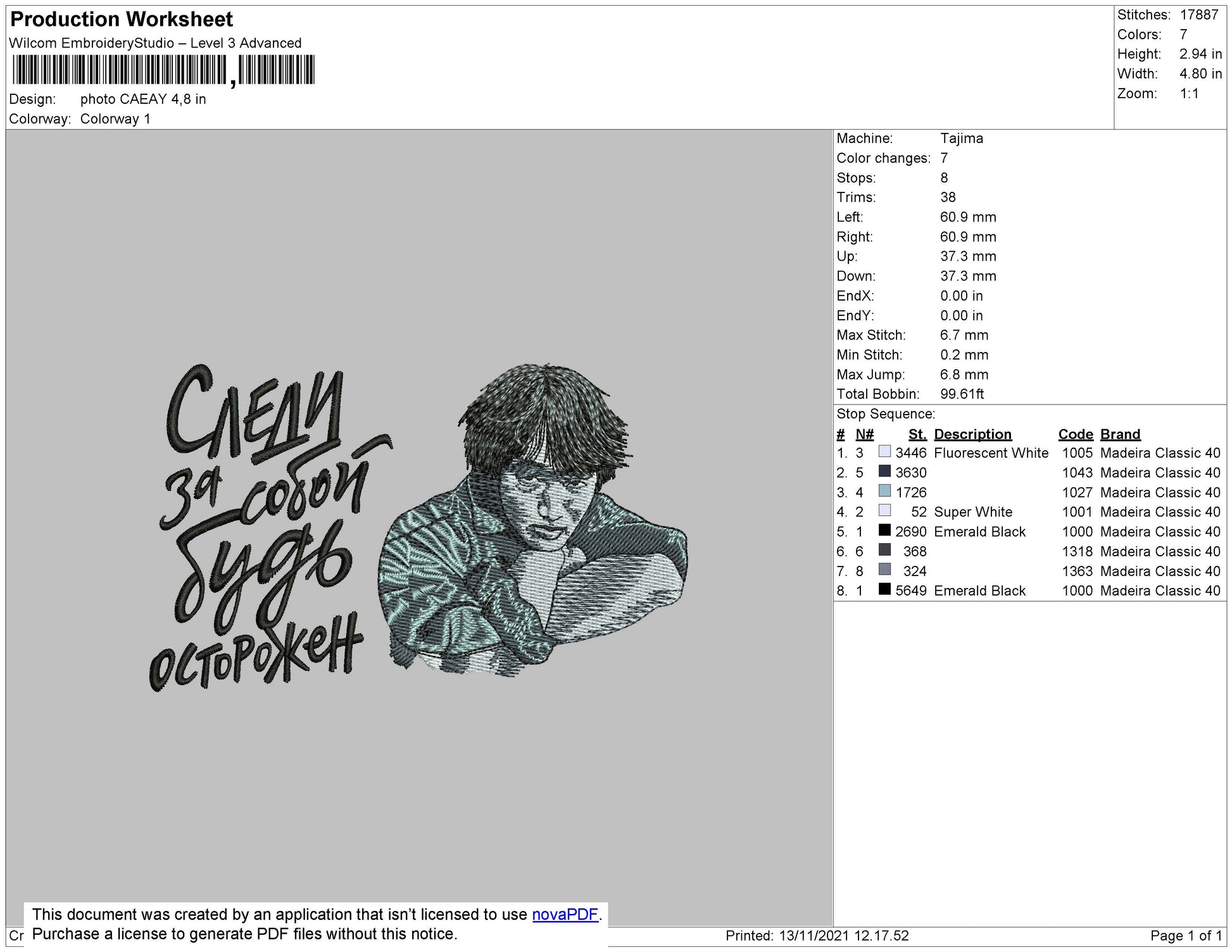The image size is (1232, 952).
Task: Click the novaPDF link
Action: click(x=565, y=915)
